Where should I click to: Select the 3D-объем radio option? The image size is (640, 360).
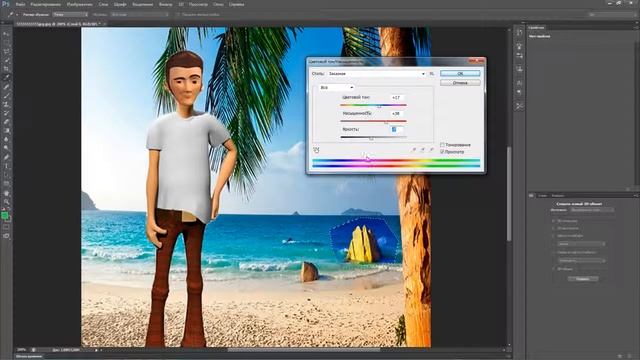click(554, 269)
